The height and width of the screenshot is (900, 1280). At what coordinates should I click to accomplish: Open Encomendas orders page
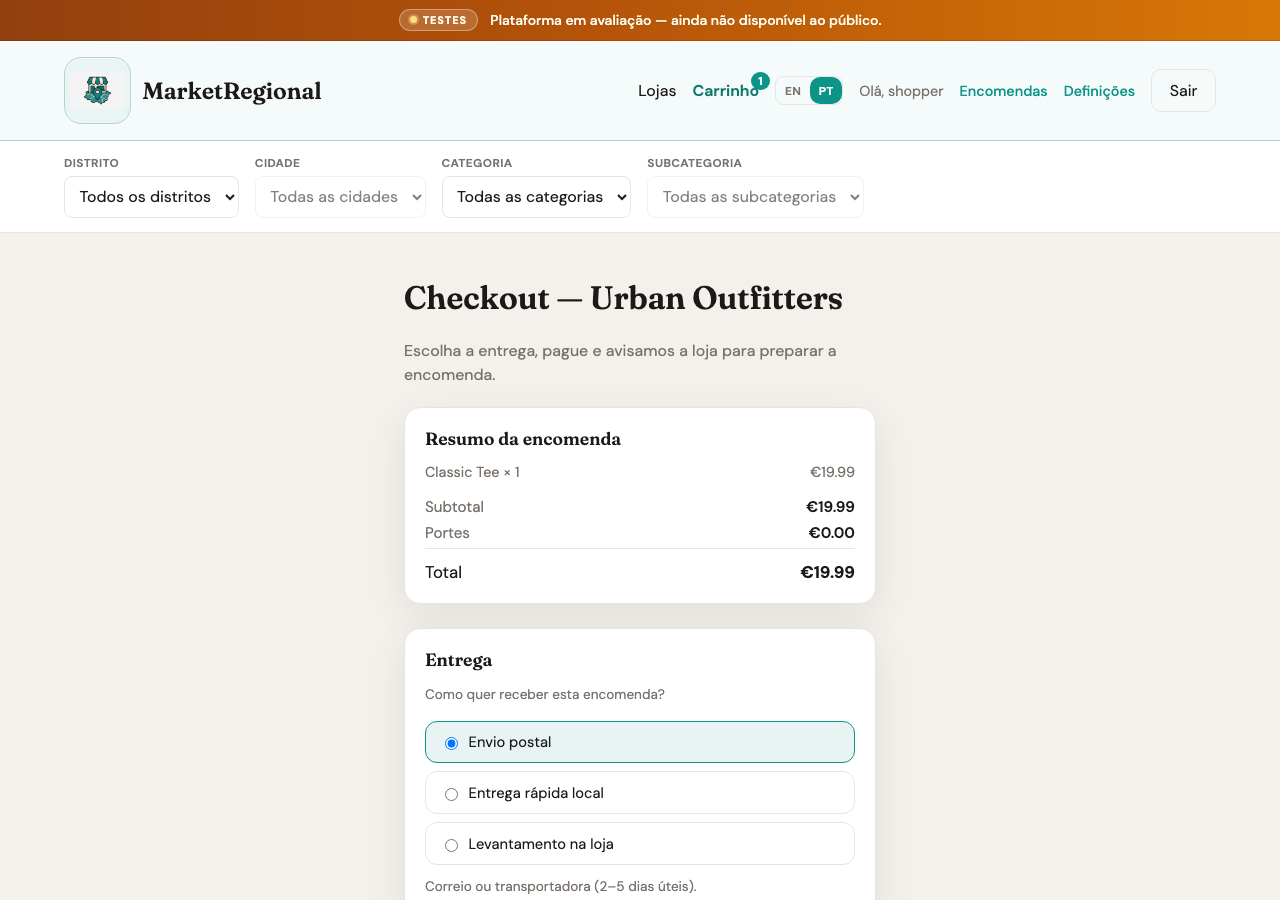tap(1003, 91)
